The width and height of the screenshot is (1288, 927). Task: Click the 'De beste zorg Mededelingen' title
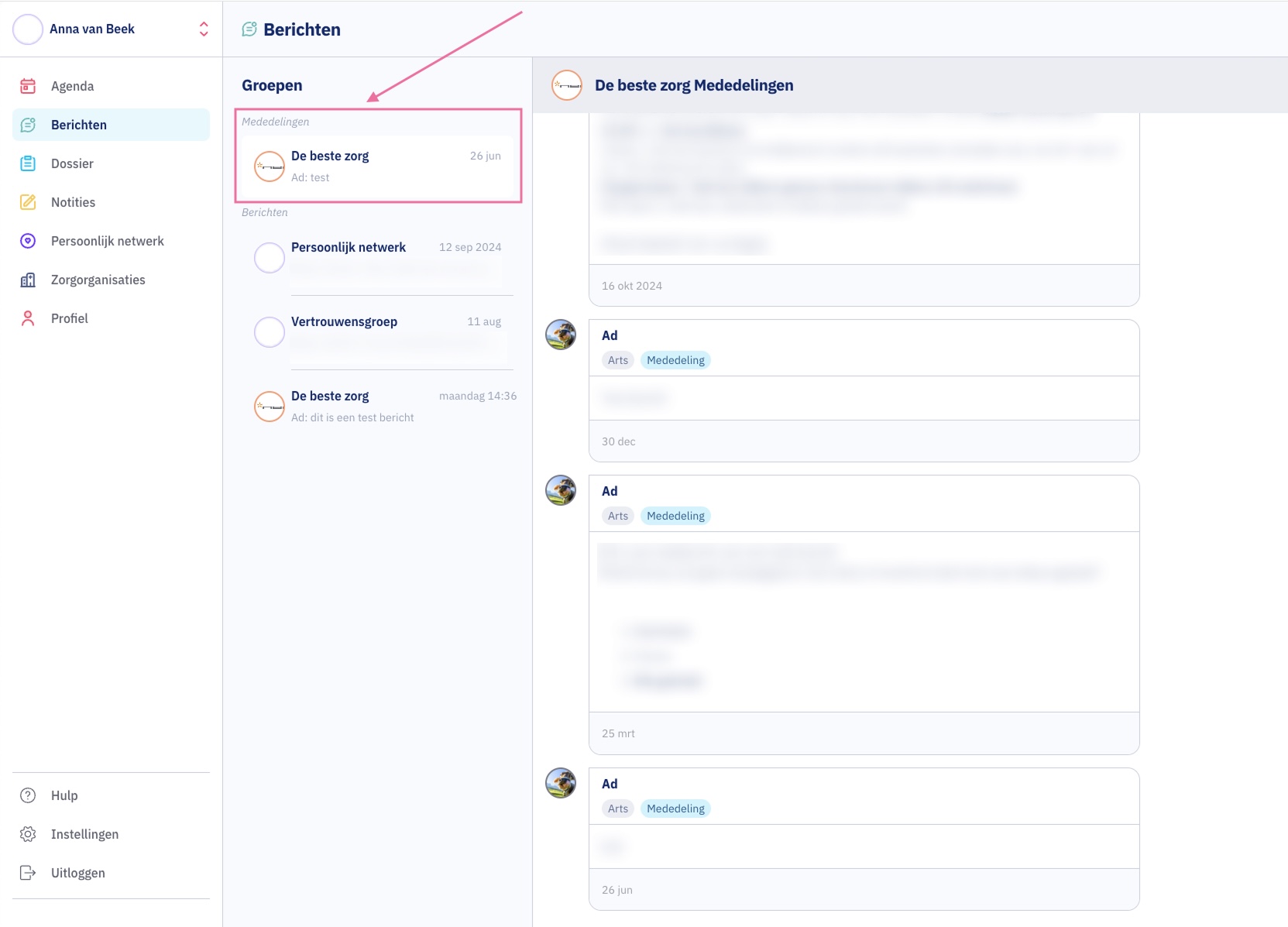[694, 85]
